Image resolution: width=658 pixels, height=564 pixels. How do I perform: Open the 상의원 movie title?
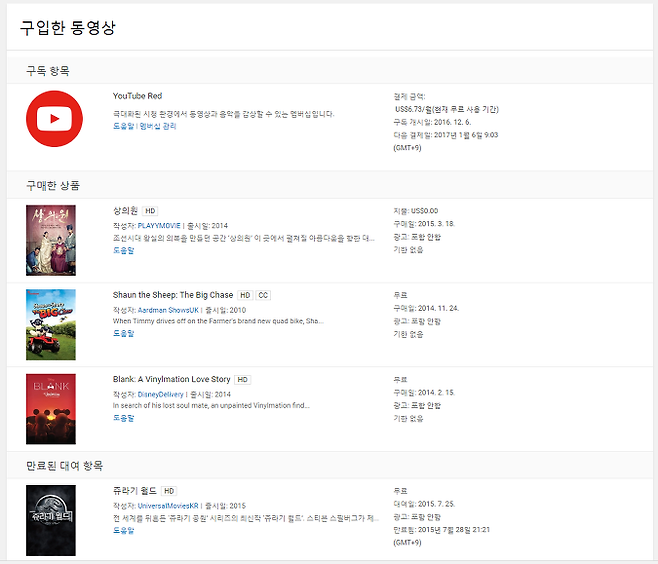coord(126,211)
